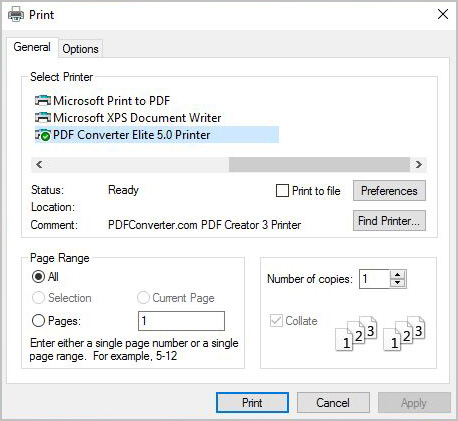Open the General tab
Screen dimensions: 458x421
32,47
